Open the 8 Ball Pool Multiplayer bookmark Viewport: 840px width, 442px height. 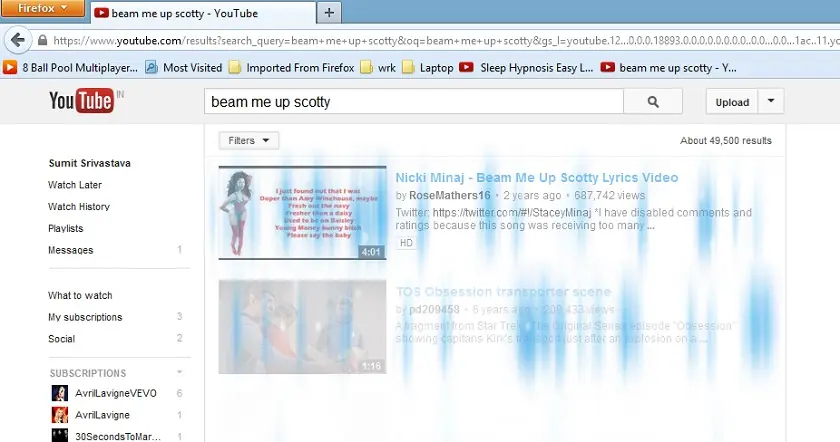pos(71,68)
